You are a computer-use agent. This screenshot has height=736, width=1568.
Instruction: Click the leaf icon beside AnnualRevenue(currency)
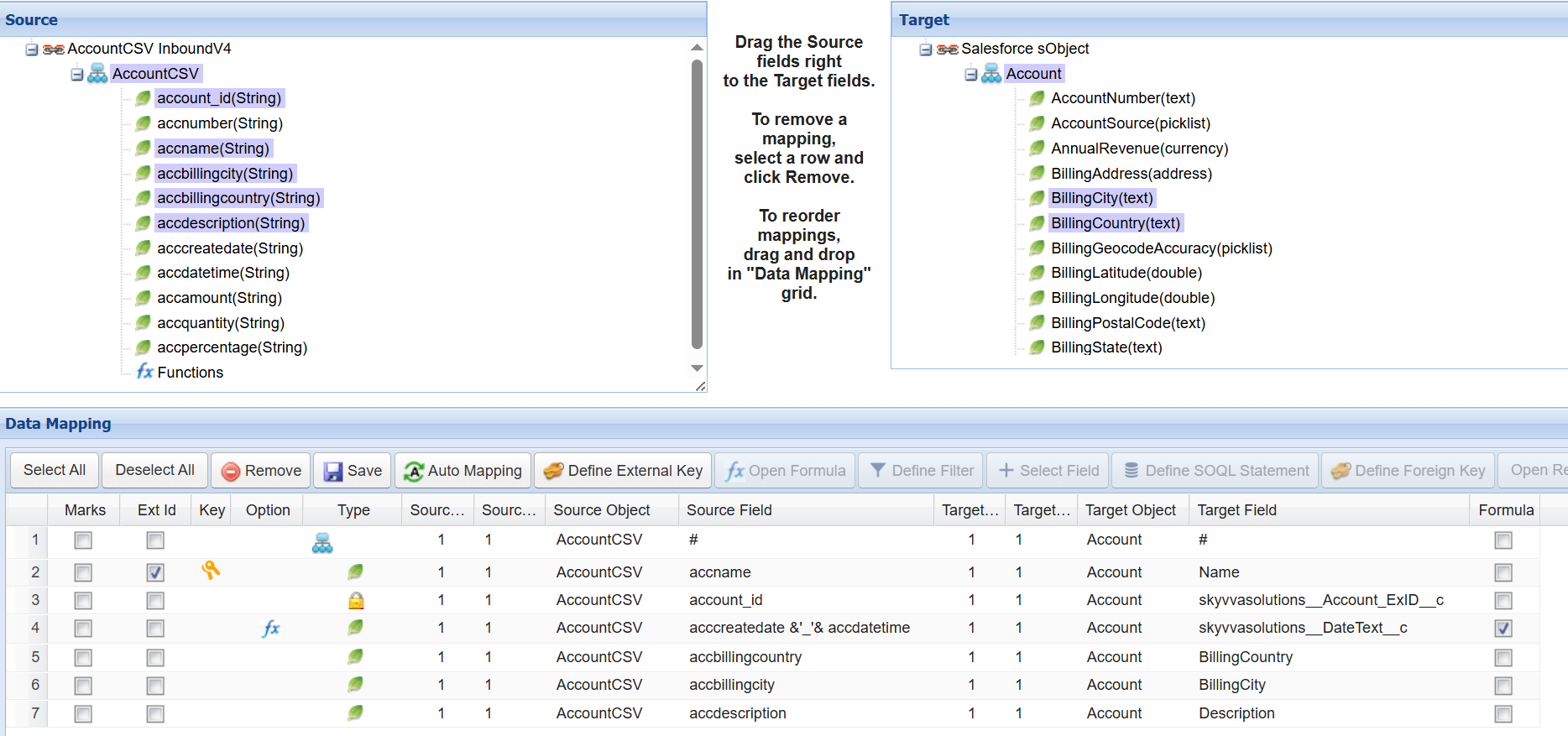pyautogui.click(x=1037, y=149)
